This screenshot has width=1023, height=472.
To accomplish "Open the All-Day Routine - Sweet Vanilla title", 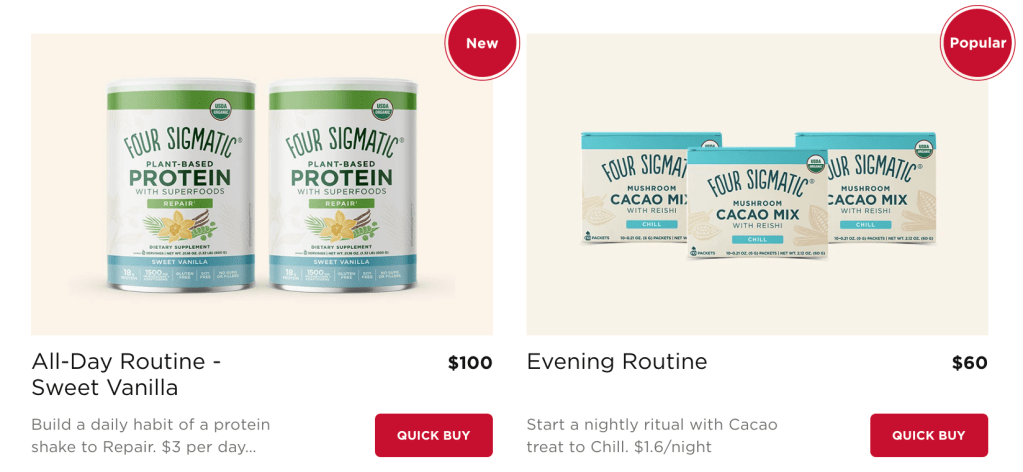I will [x=126, y=374].
